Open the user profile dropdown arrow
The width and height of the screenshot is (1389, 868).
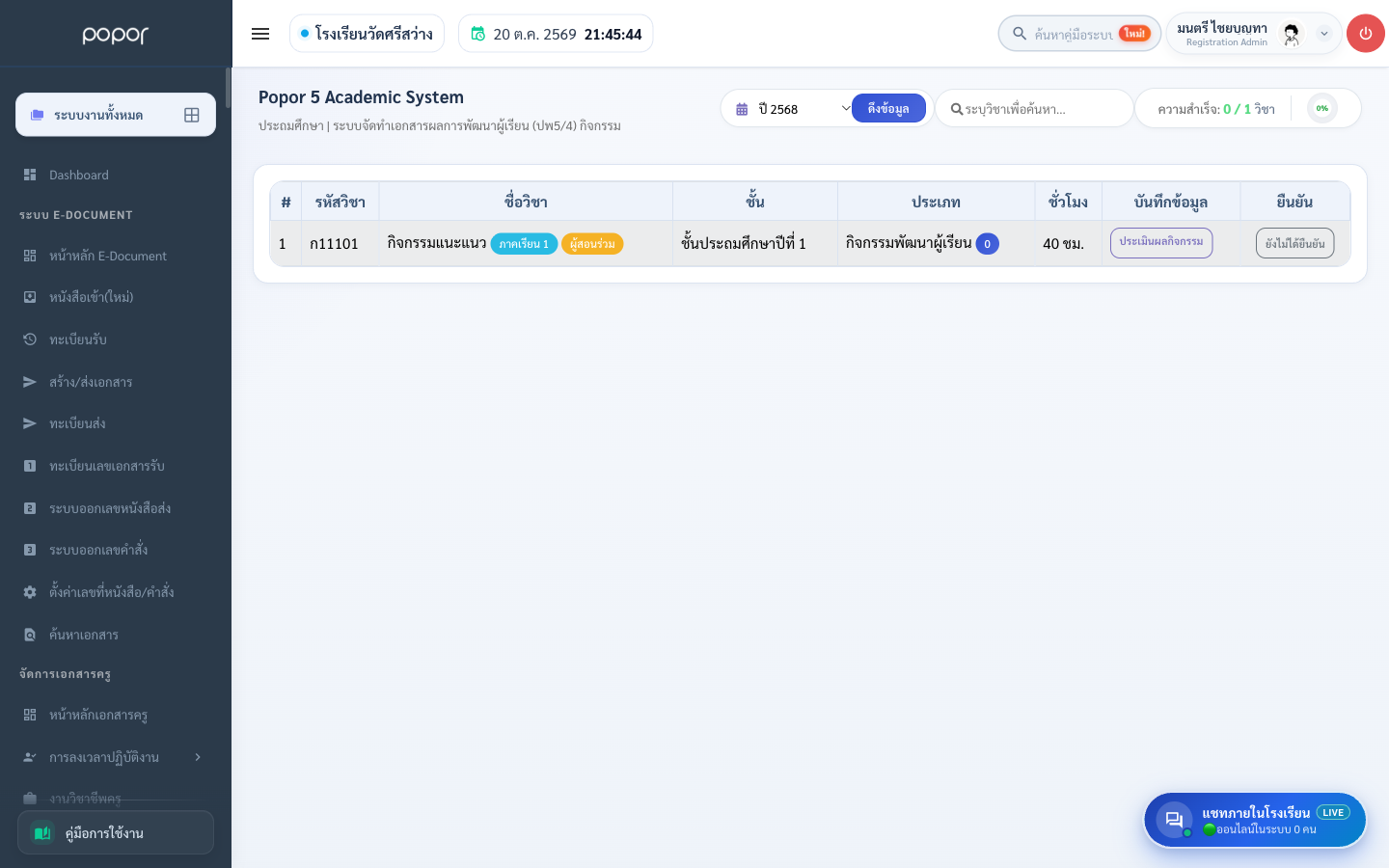coord(1324,34)
